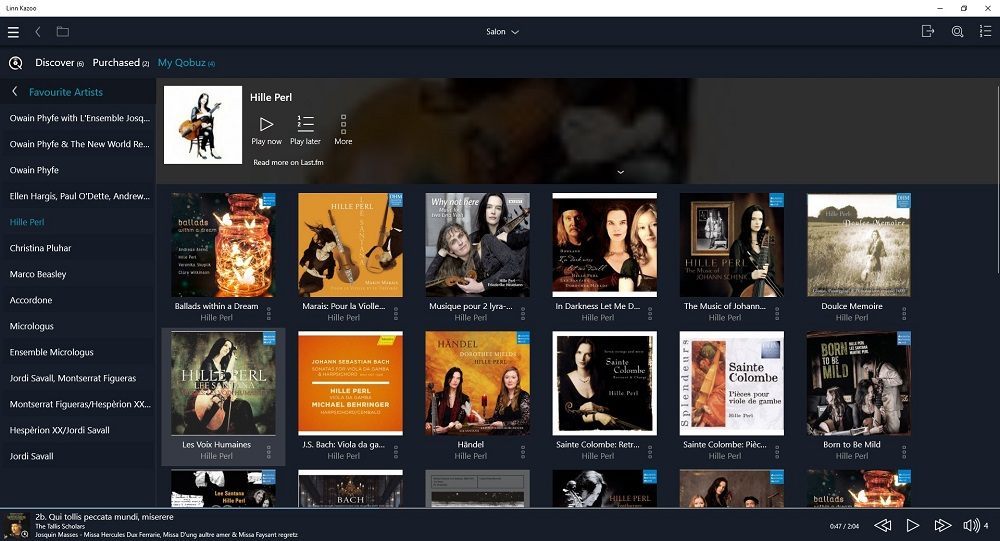The image size is (1000, 541).
Task: Select Owain Phyfe & The New World Re...
Action: pyautogui.click(x=78, y=144)
